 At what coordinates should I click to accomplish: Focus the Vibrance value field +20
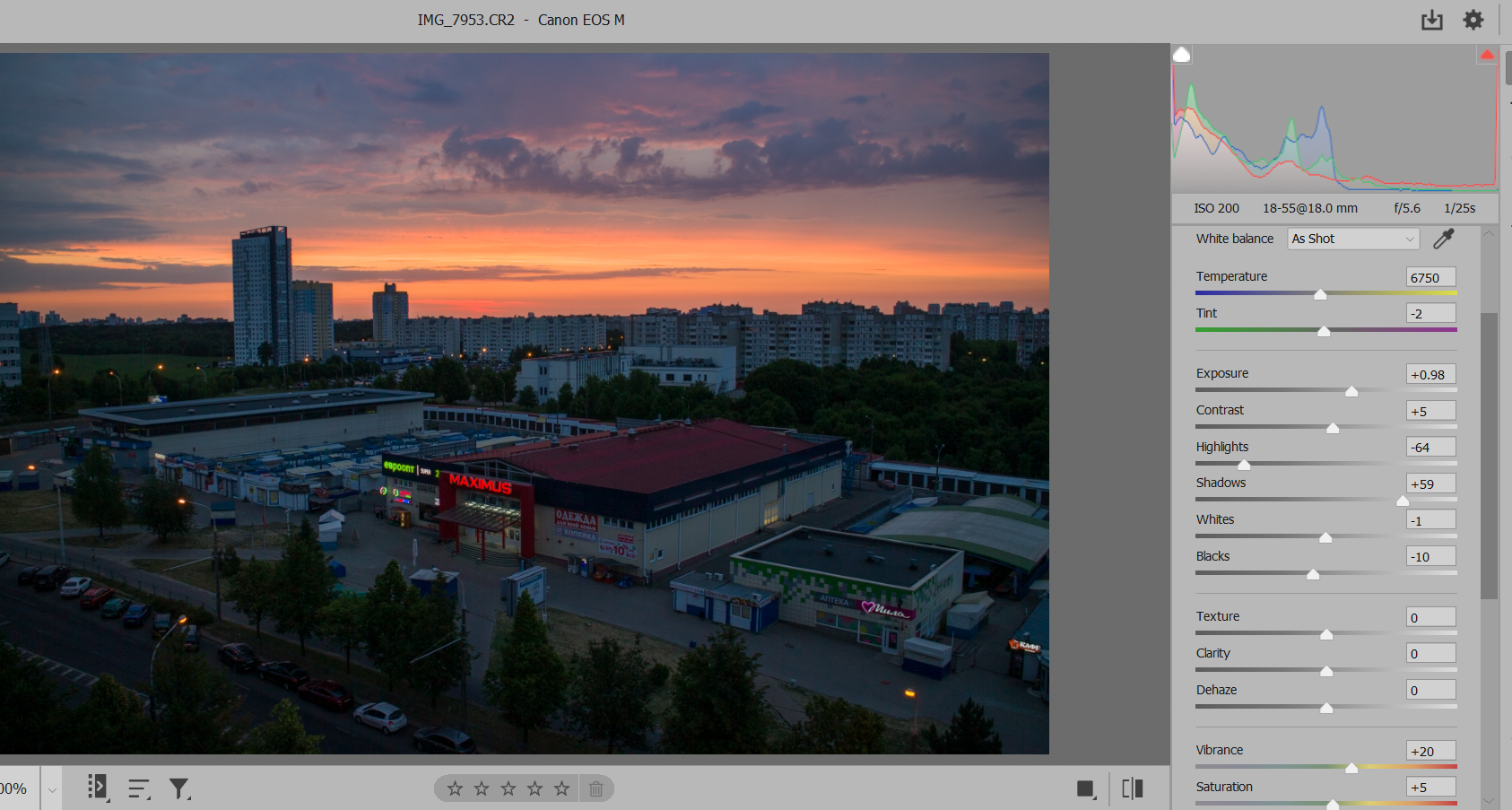click(x=1431, y=751)
